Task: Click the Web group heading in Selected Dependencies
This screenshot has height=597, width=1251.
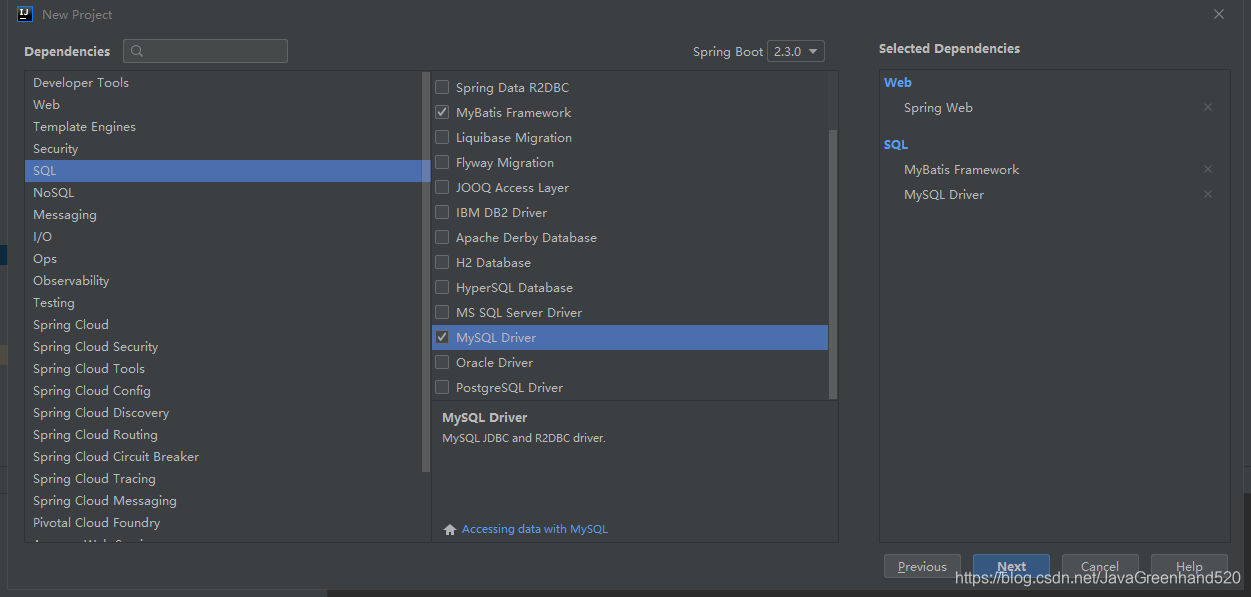Action: [898, 82]
